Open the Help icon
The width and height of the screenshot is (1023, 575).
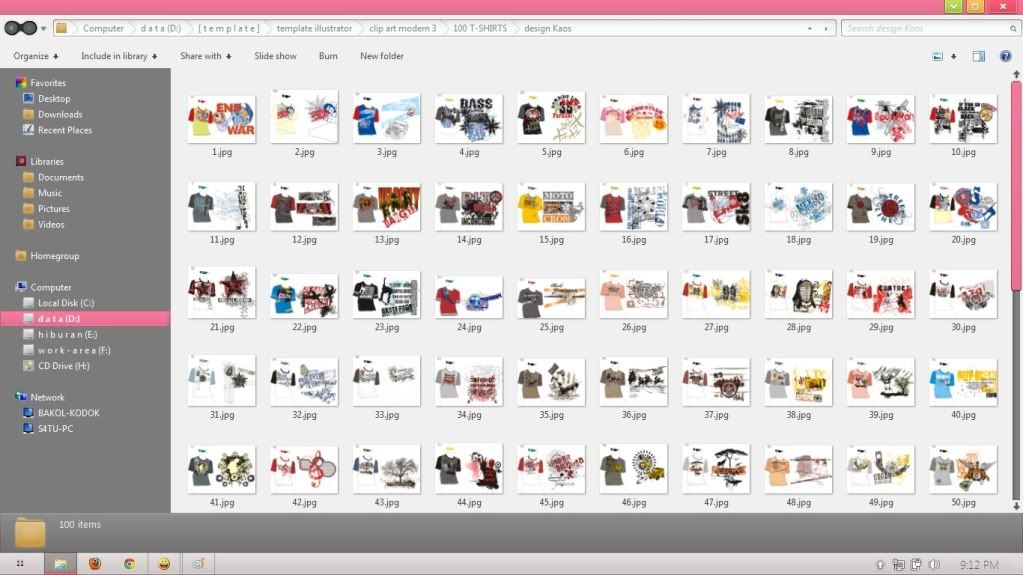pos(1005,56)
